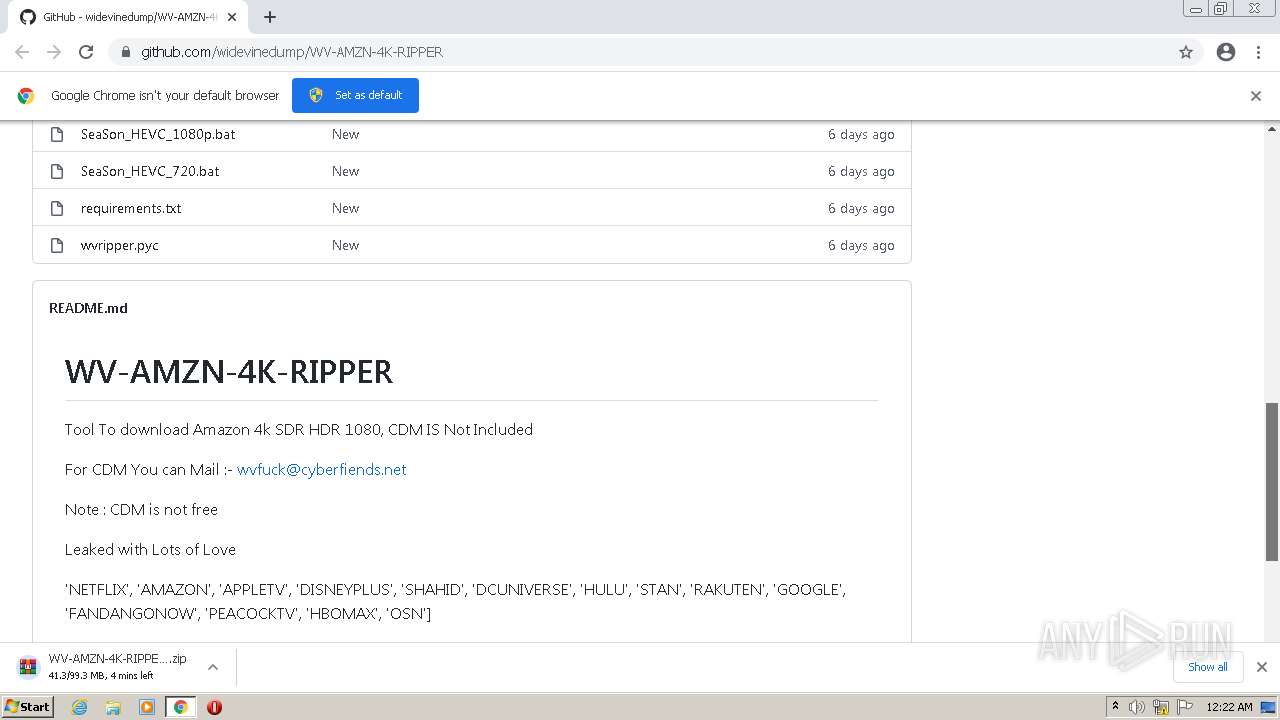
Task: Click the taskbar clock 12:22 AM
Action: click(1229, 707)
